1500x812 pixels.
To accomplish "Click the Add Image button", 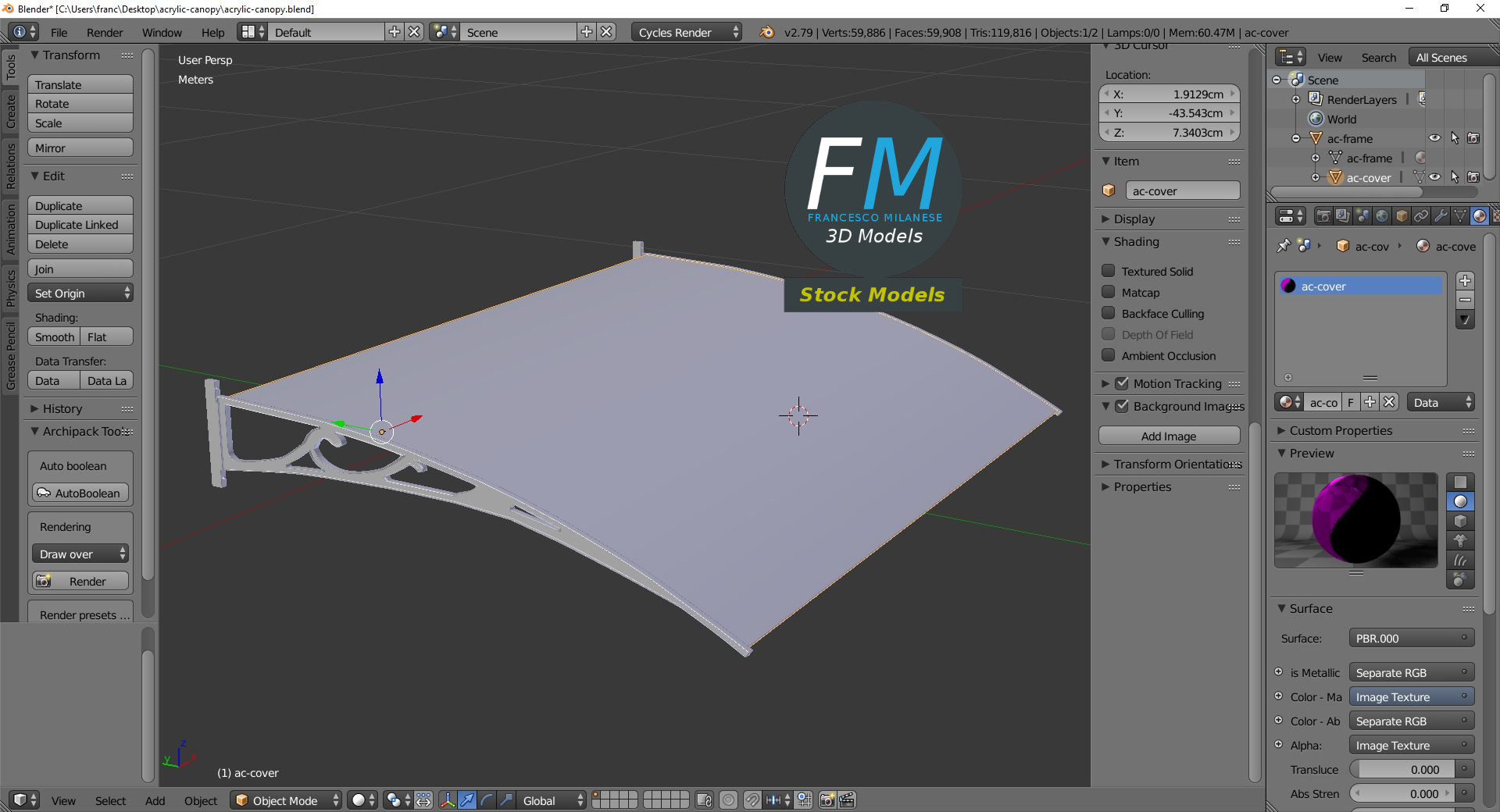I will (1169, 436).
